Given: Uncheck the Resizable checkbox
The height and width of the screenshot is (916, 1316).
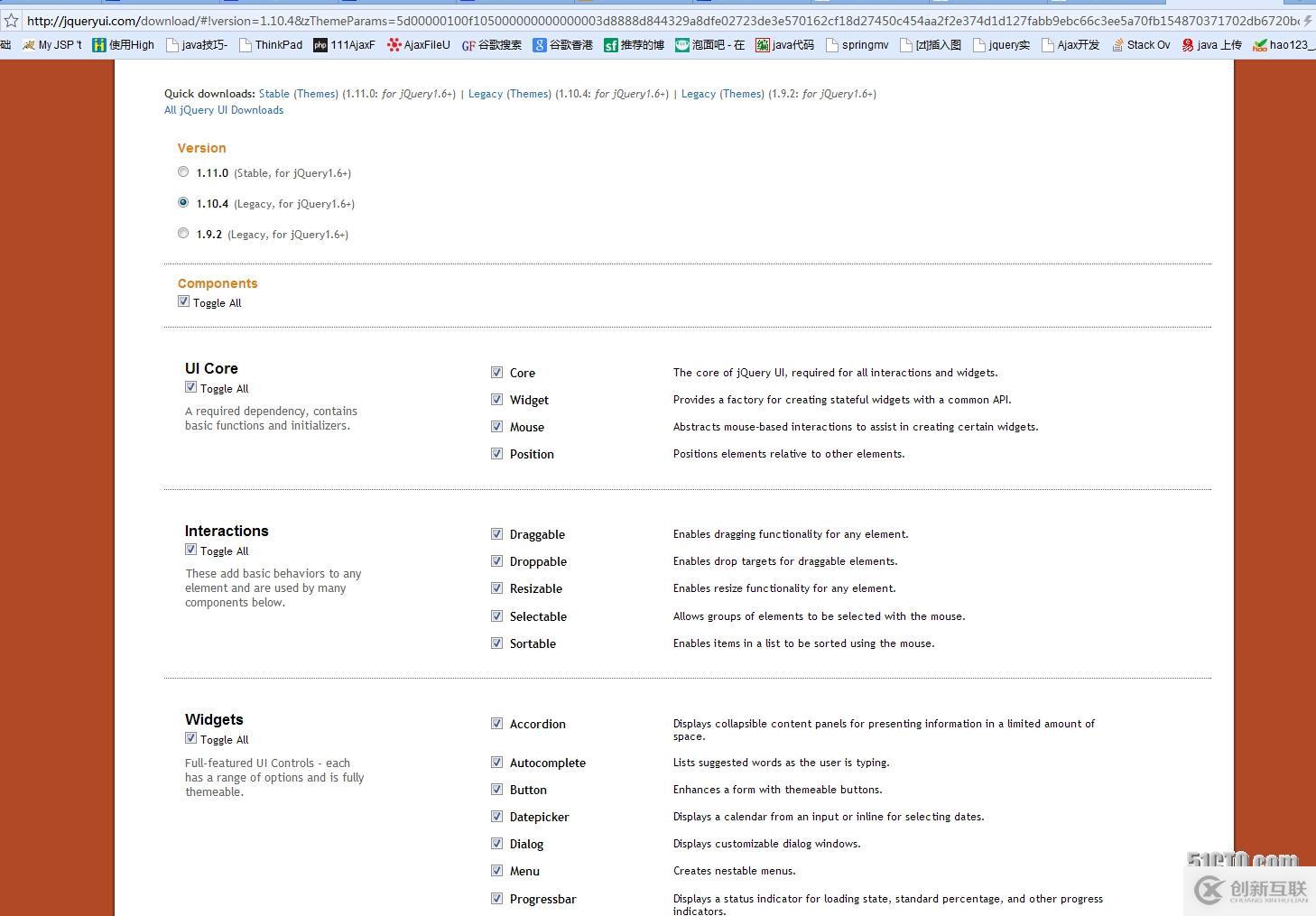Looking at the screenshot, I should (x=496, y=588).
